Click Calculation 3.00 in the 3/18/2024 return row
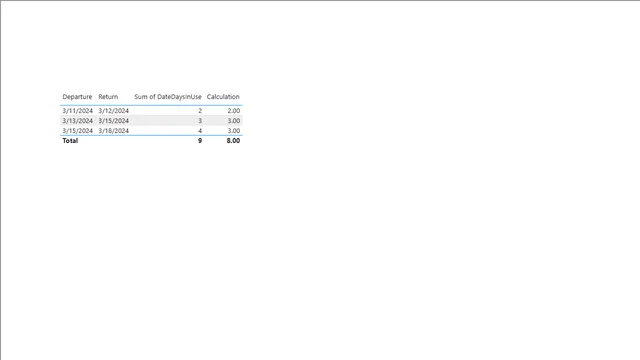Screen dimensions: 640x360 pyautogui.click(x=233, y=131)
